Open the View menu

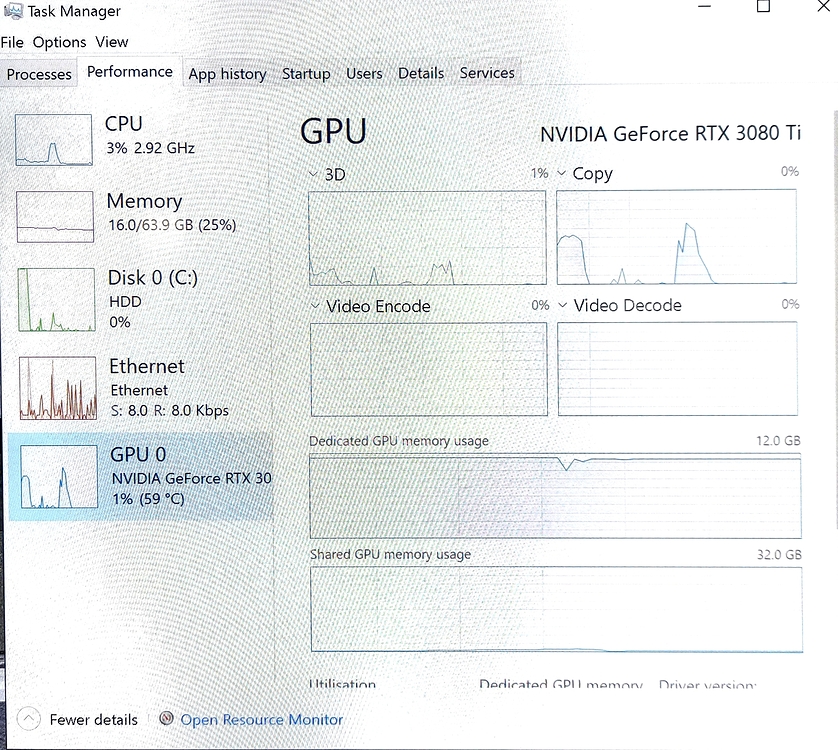click(111, 42)
